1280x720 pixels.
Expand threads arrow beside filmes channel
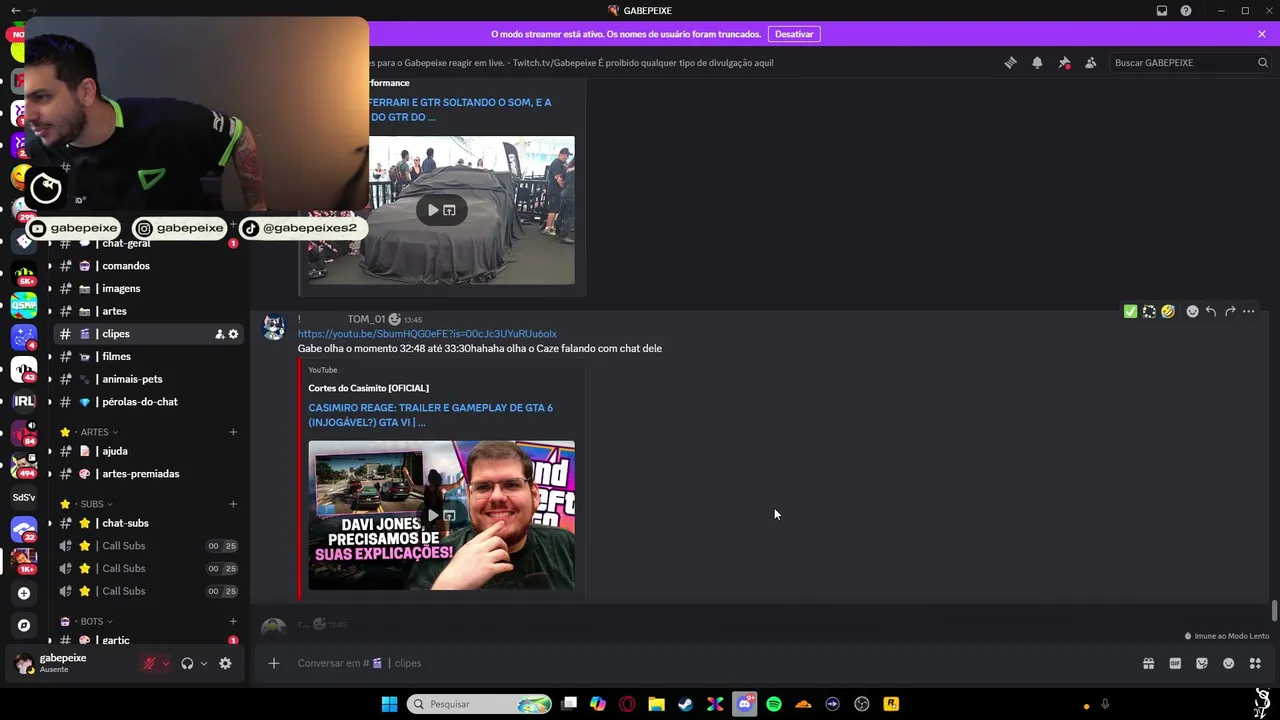point(49,357)
